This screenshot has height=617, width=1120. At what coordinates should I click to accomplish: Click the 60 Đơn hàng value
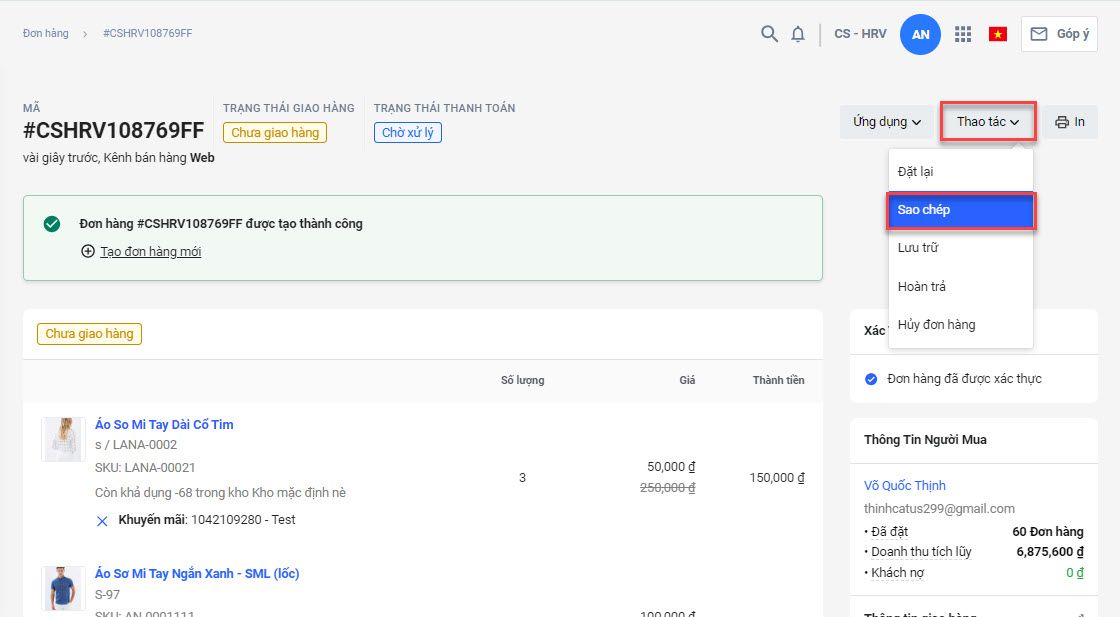[1048, 531]
